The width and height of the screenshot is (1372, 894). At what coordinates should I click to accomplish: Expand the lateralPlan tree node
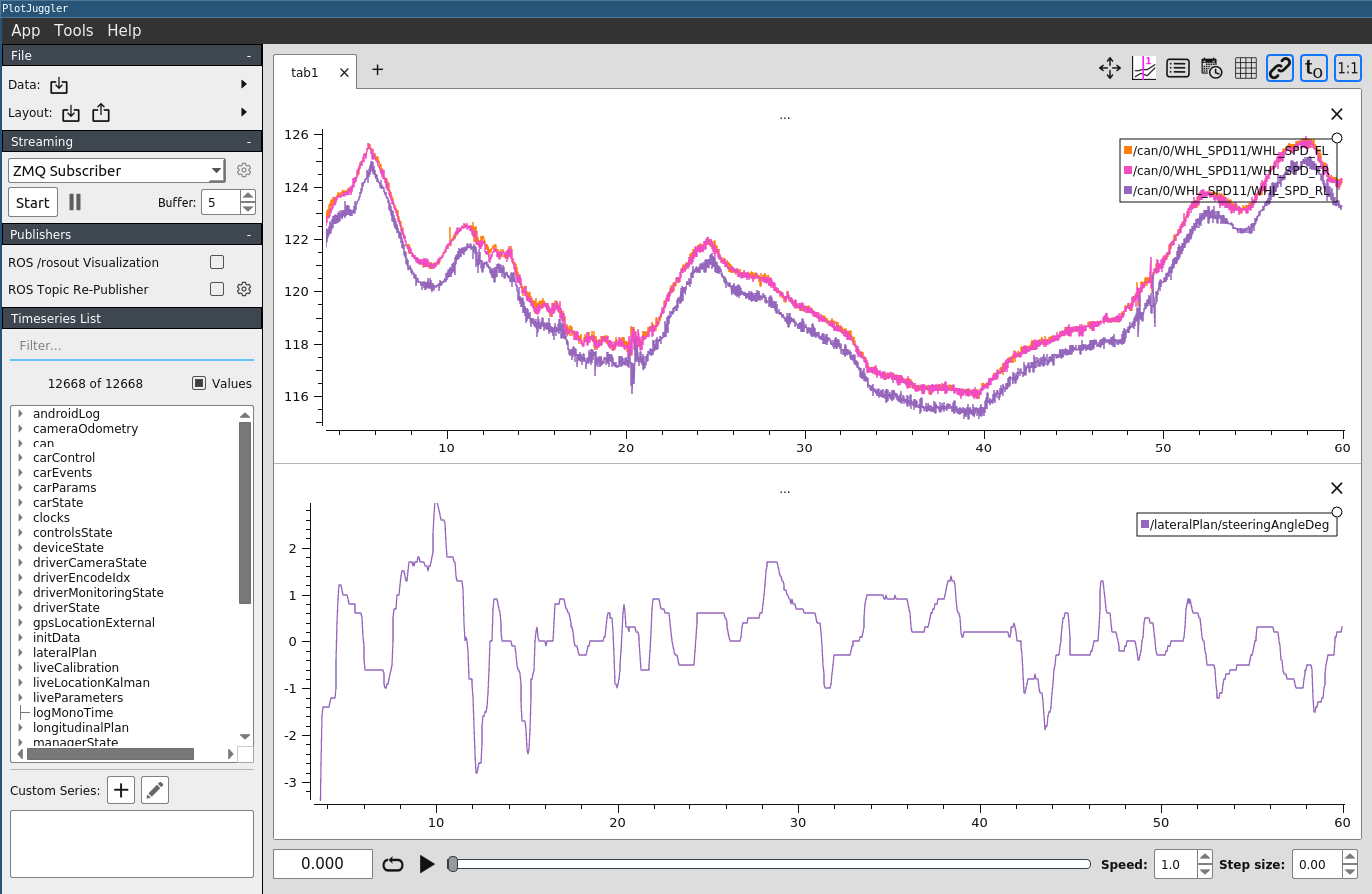point(20,652)
